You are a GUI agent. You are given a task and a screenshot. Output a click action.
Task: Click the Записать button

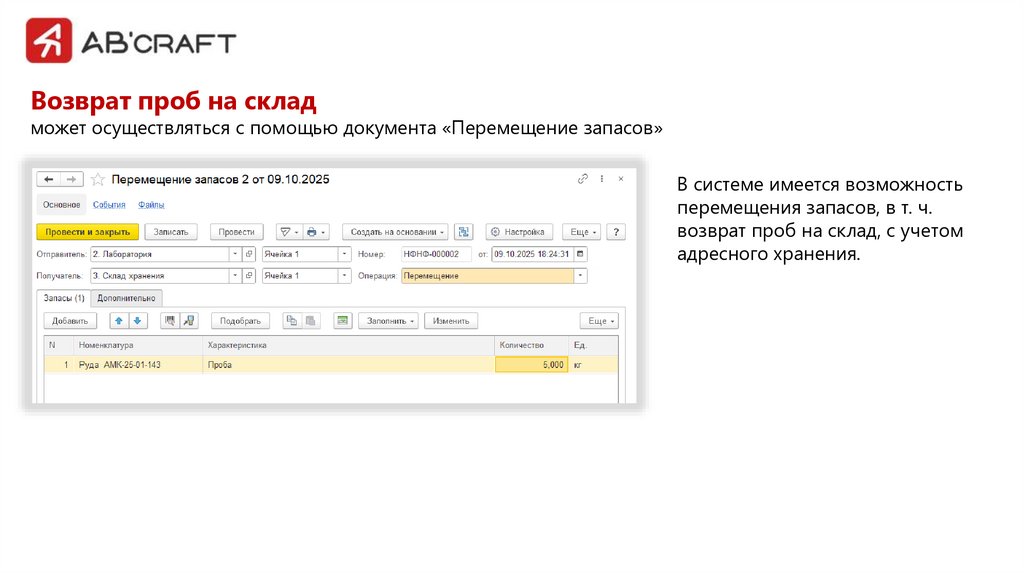coord(170,232)
